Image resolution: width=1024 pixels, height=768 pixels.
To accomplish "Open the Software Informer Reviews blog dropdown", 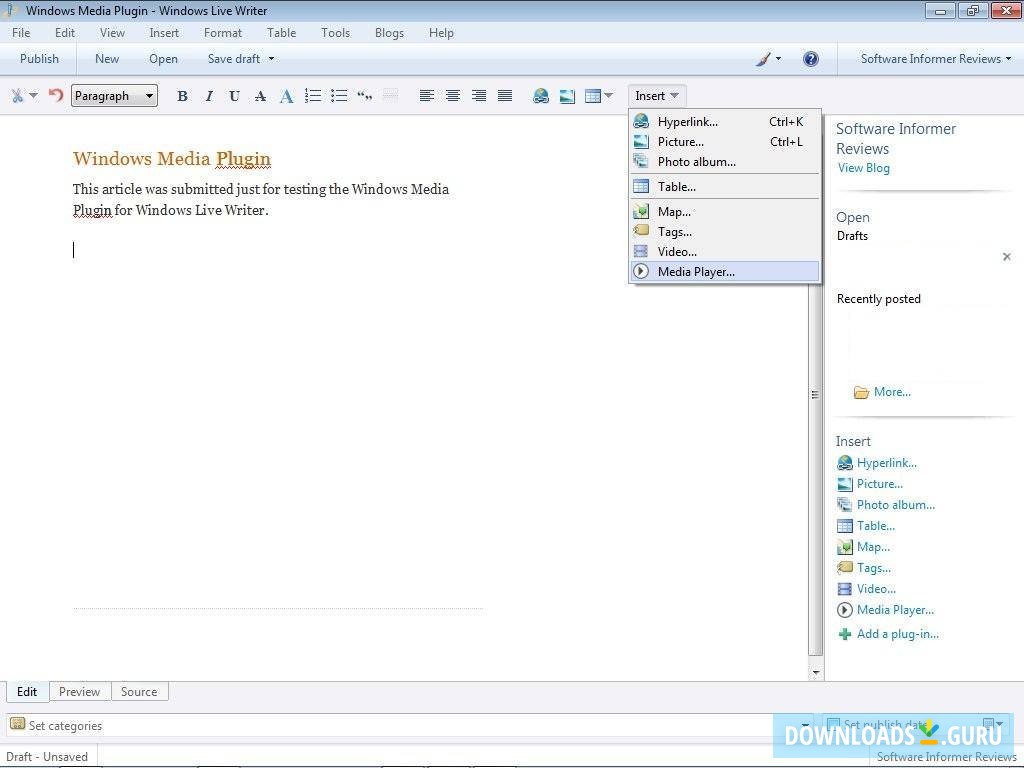I will point(935,59).
